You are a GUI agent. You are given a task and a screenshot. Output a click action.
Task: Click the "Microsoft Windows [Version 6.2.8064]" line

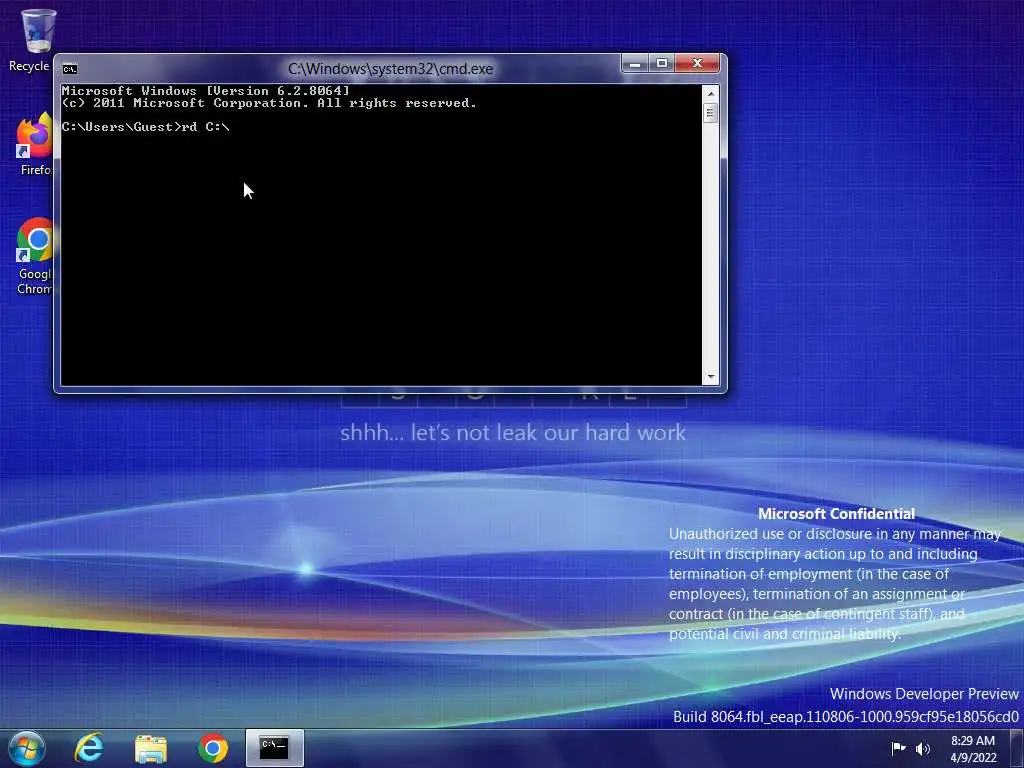click(x=206, y=91)
